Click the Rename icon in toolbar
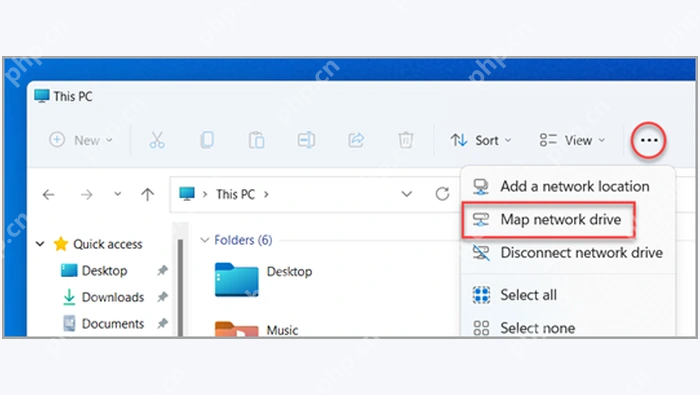 pos(306,140)
